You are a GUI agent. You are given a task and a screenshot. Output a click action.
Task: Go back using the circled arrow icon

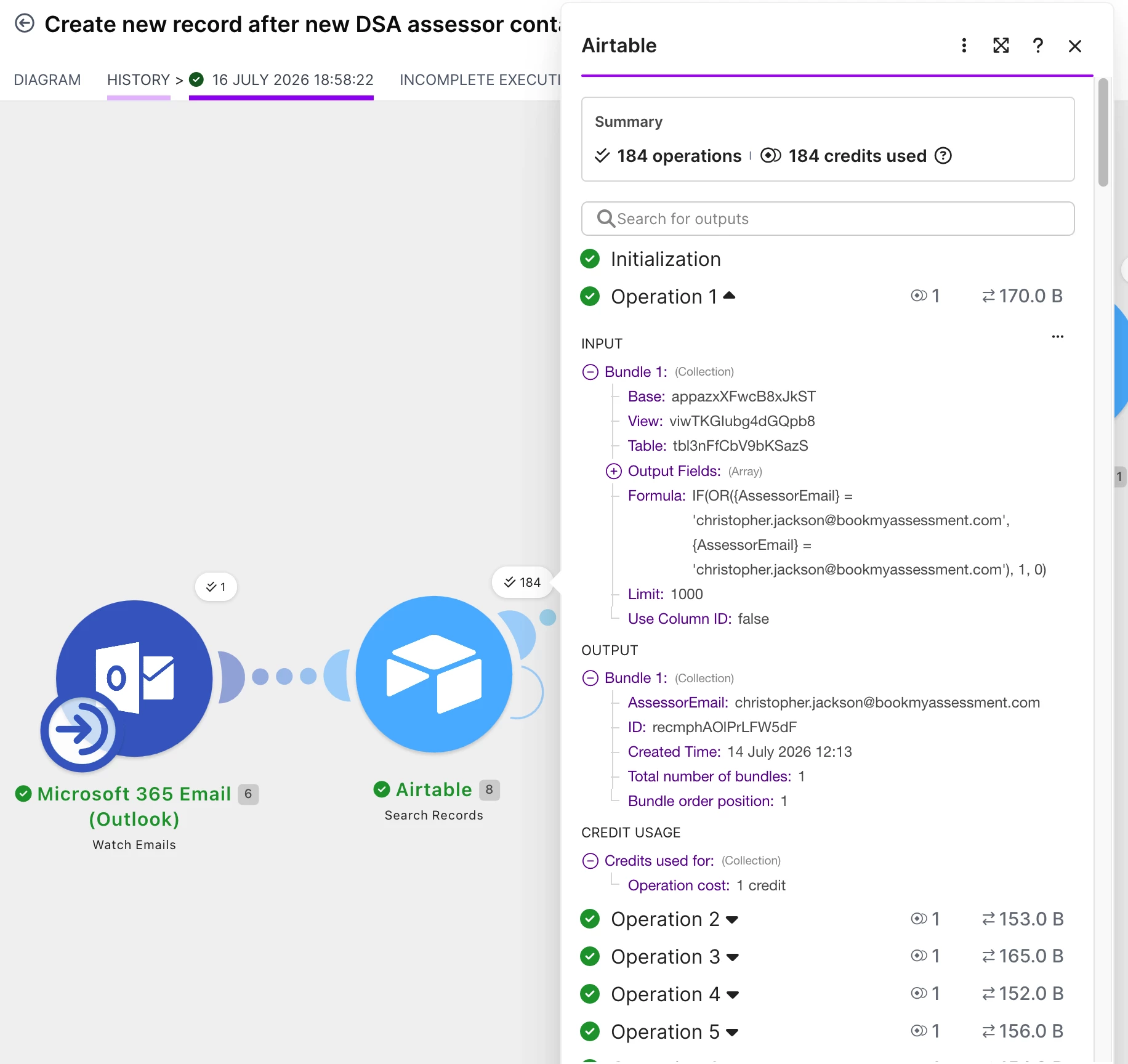(25, 24)
